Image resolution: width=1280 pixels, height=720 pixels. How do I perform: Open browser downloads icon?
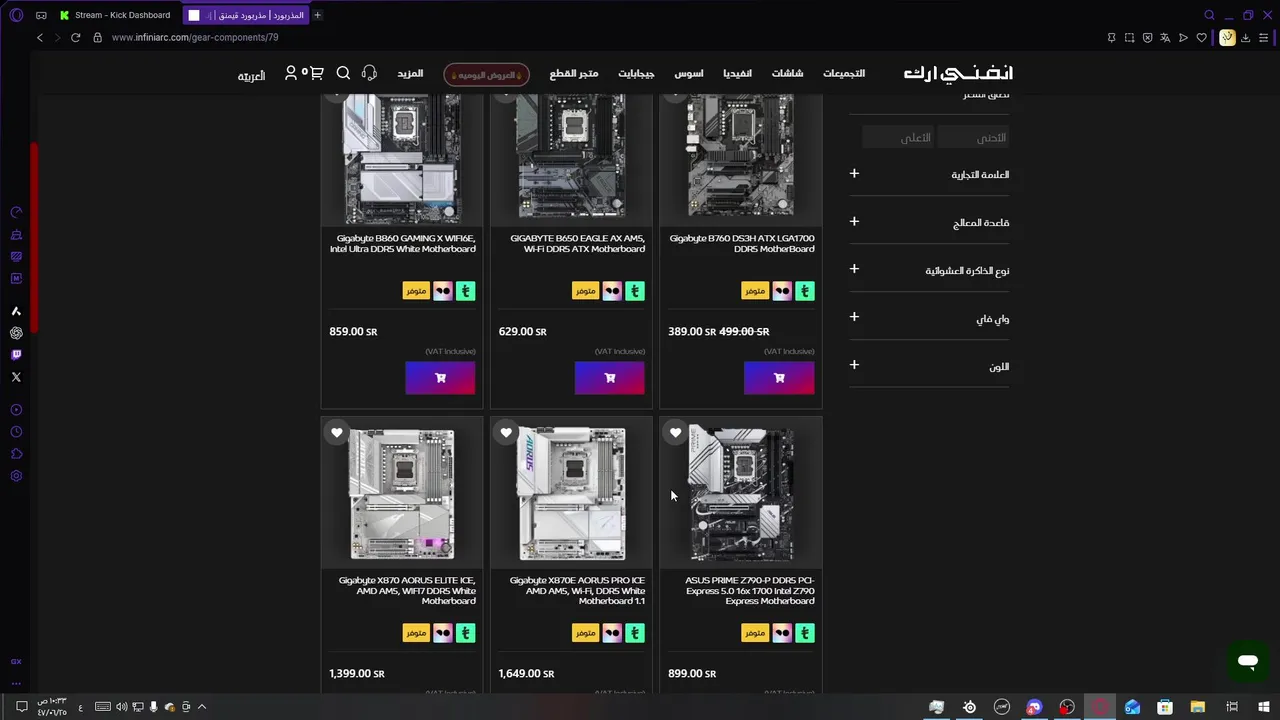(x=1245, y=37)
